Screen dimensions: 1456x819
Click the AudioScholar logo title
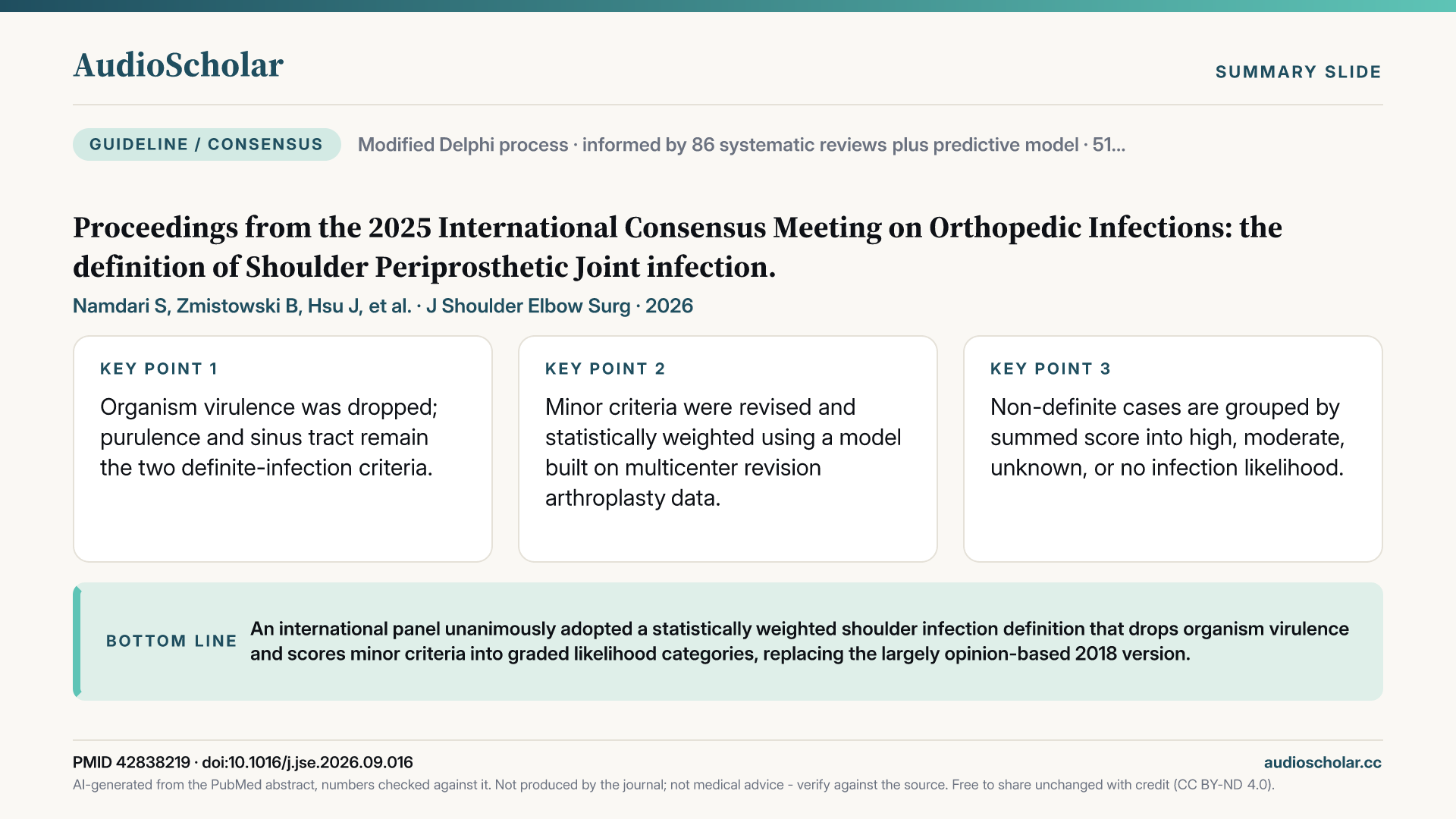coord(178,65)
